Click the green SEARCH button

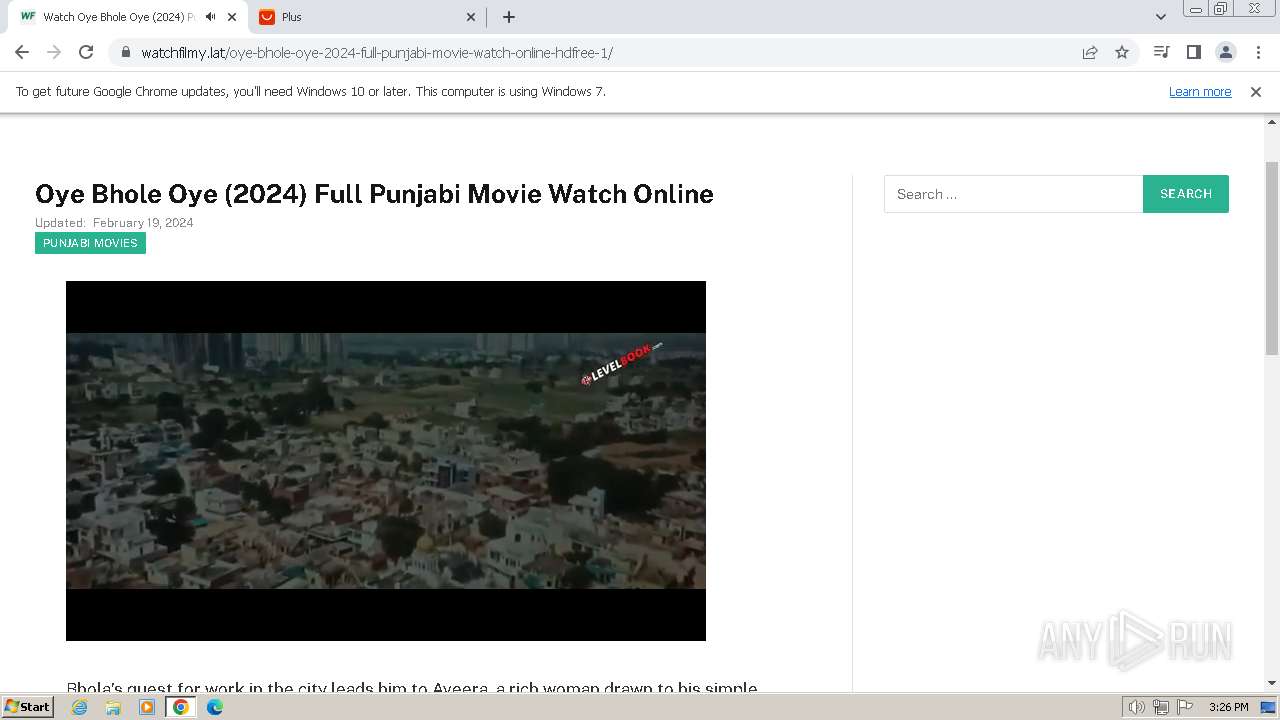click(1186, 194)
